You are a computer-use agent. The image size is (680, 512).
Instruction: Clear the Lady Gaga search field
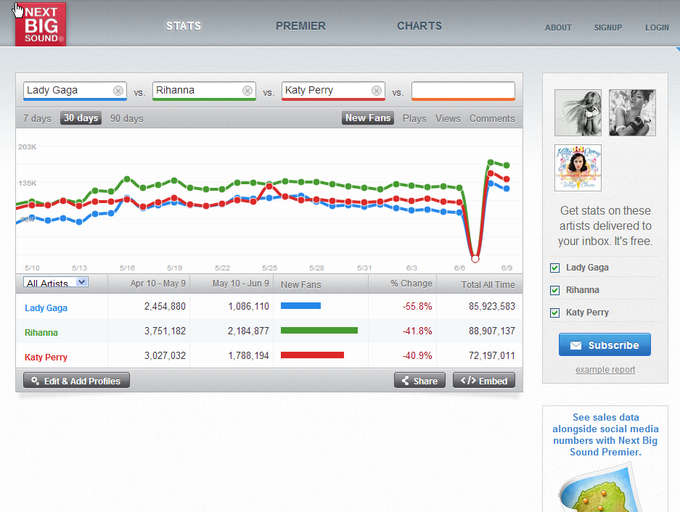118,91
